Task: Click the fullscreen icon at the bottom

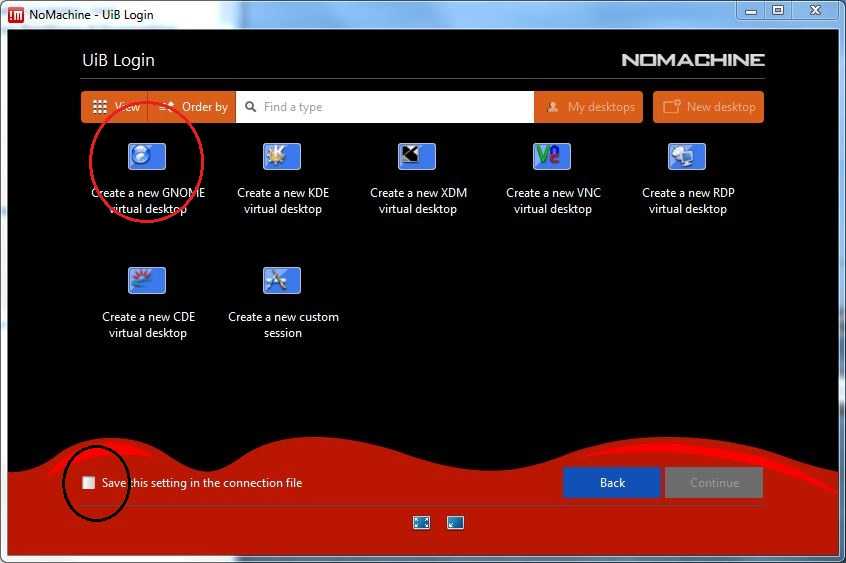Action: 421,523
